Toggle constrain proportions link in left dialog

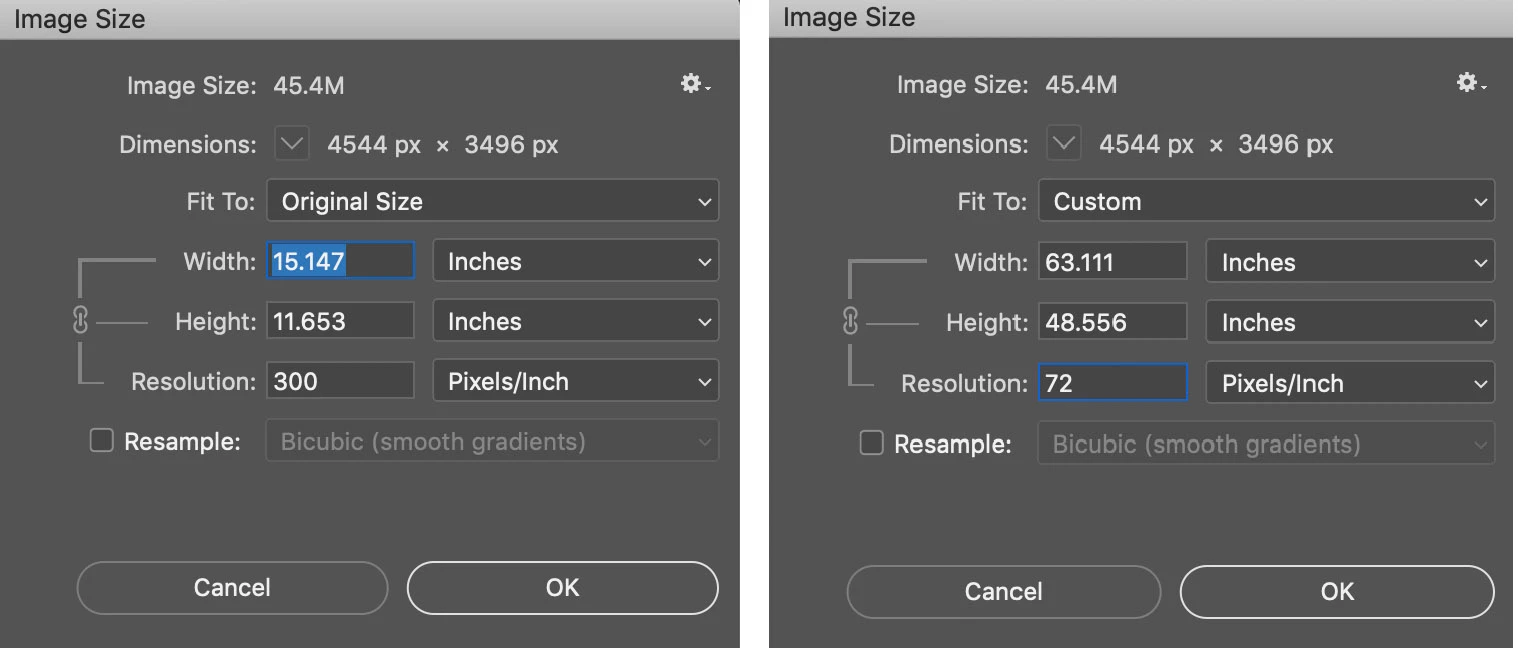click(x=81, y=321)
